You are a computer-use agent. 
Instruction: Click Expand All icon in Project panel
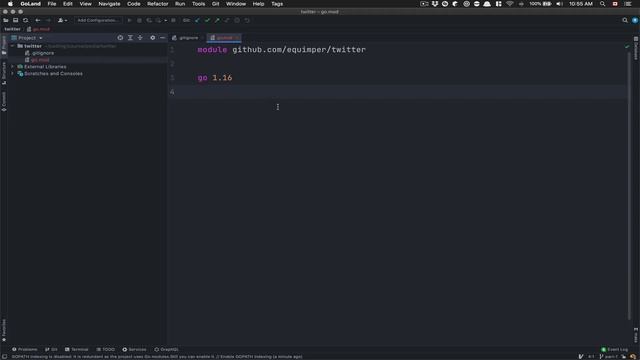130,38
